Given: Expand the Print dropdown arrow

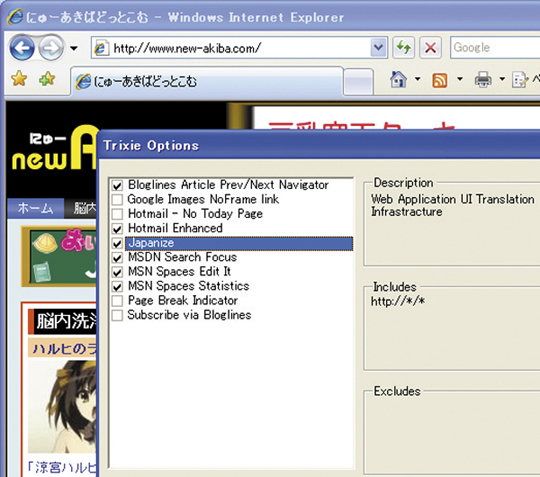Looking at the screenshot, I should pos(502,80).
